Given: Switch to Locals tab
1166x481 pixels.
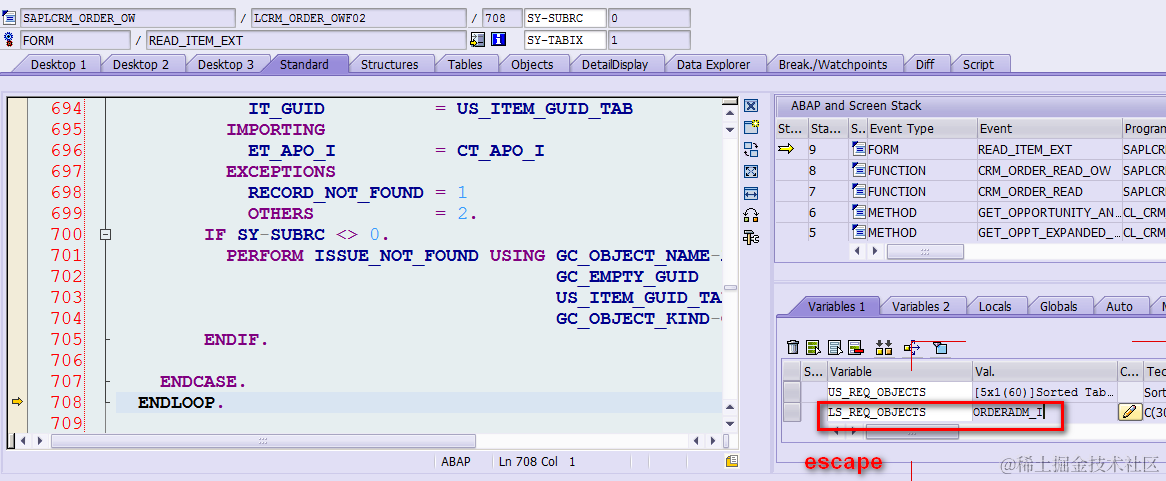Looking at the screenshot, I should pos(995,306).
